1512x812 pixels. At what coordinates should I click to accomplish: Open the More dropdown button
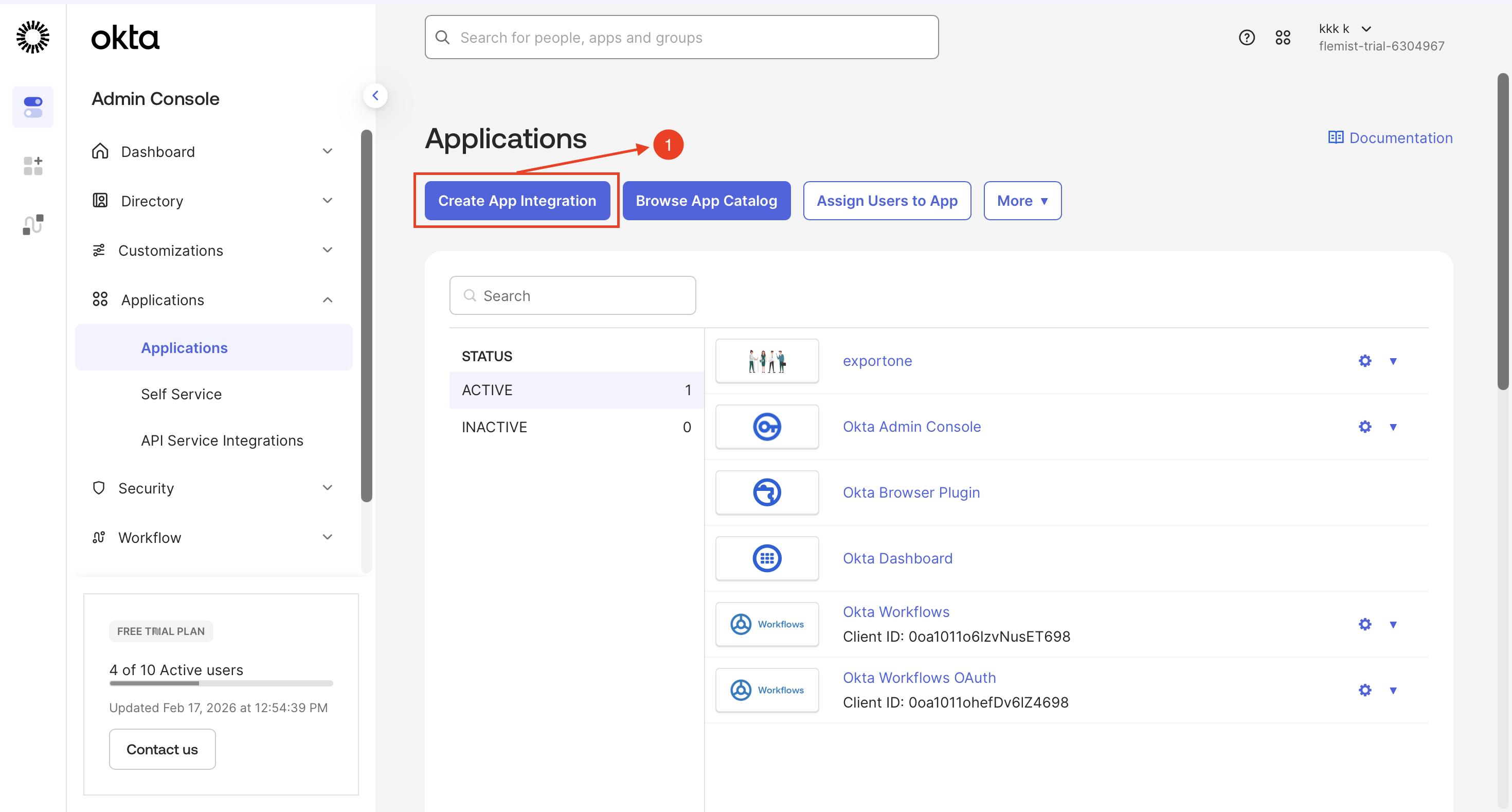pos(1022,201)
